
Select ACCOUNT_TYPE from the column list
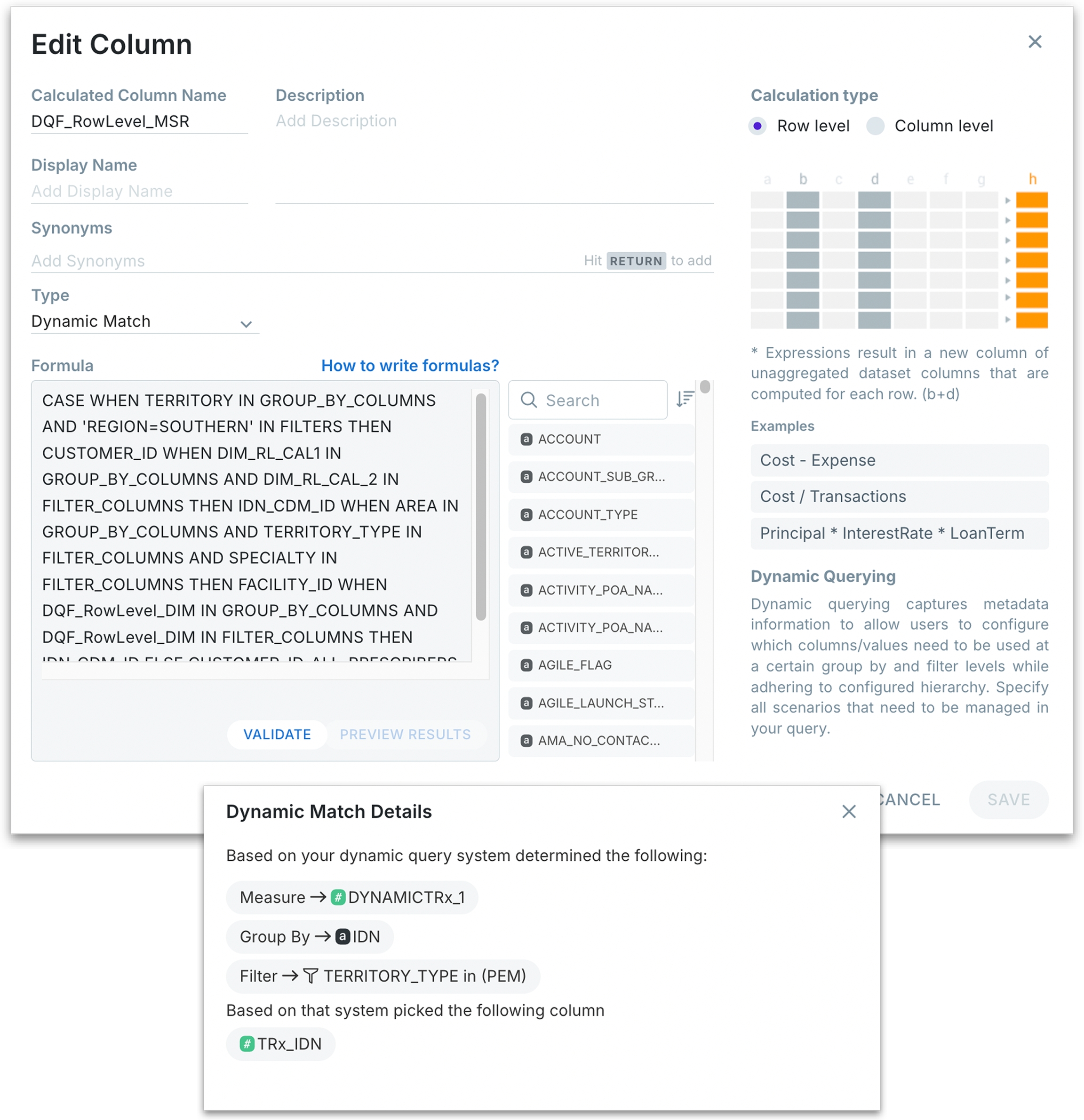pyautogui.click(x=588, y=514)
